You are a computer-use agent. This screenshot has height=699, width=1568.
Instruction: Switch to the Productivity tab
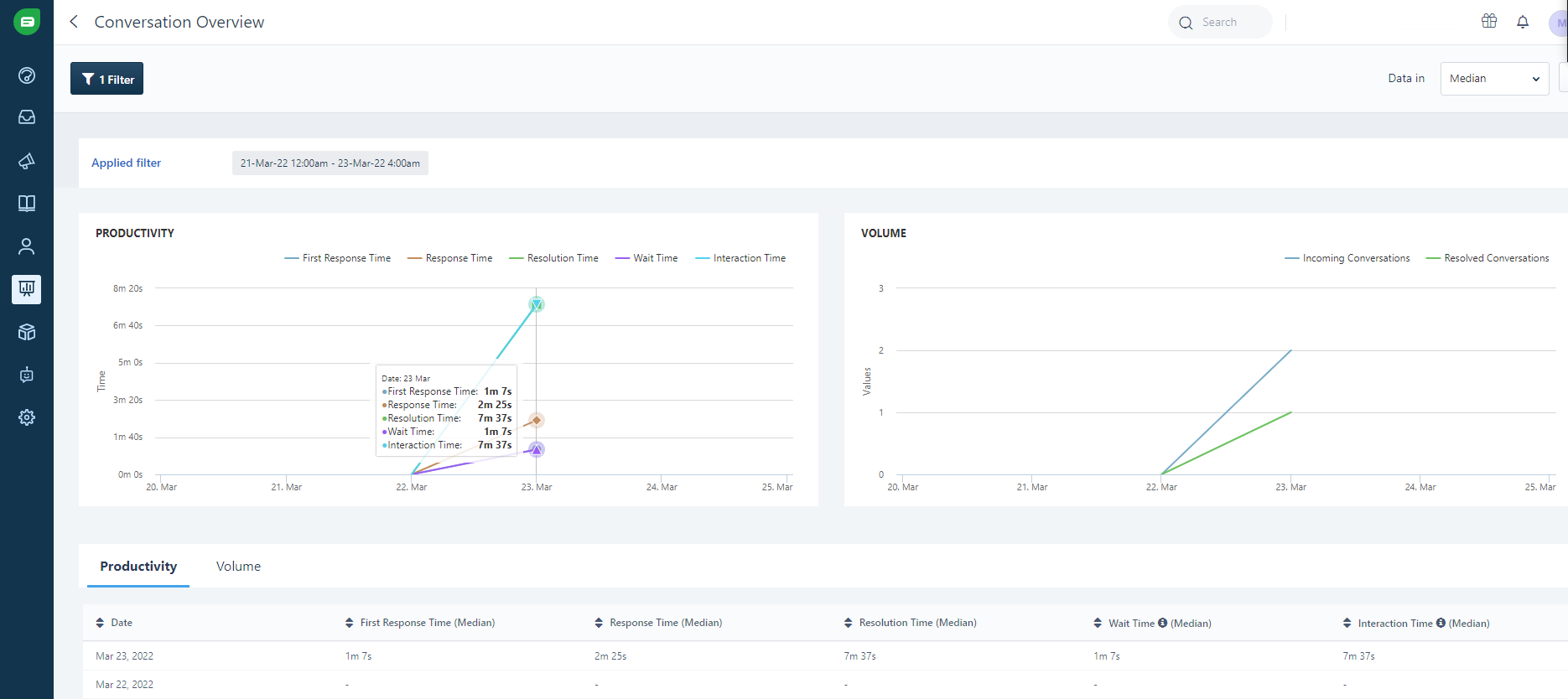138,567
